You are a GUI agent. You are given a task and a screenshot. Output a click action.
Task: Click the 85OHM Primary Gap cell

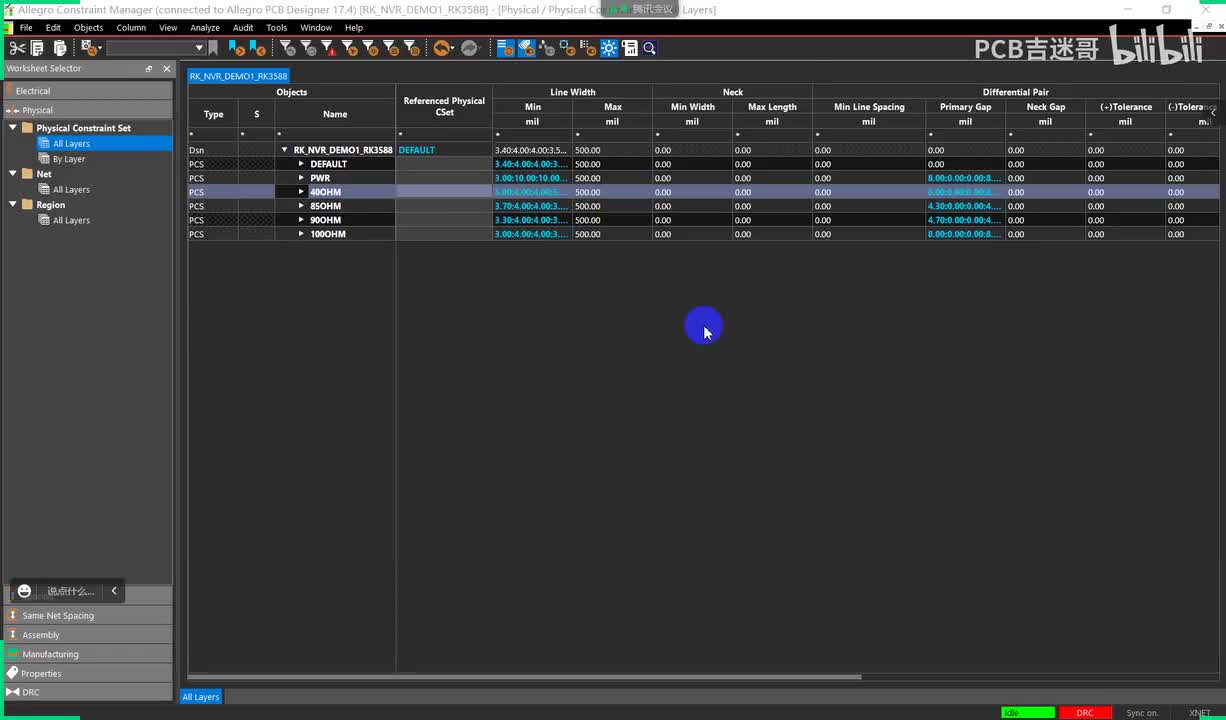pos(965,206)
